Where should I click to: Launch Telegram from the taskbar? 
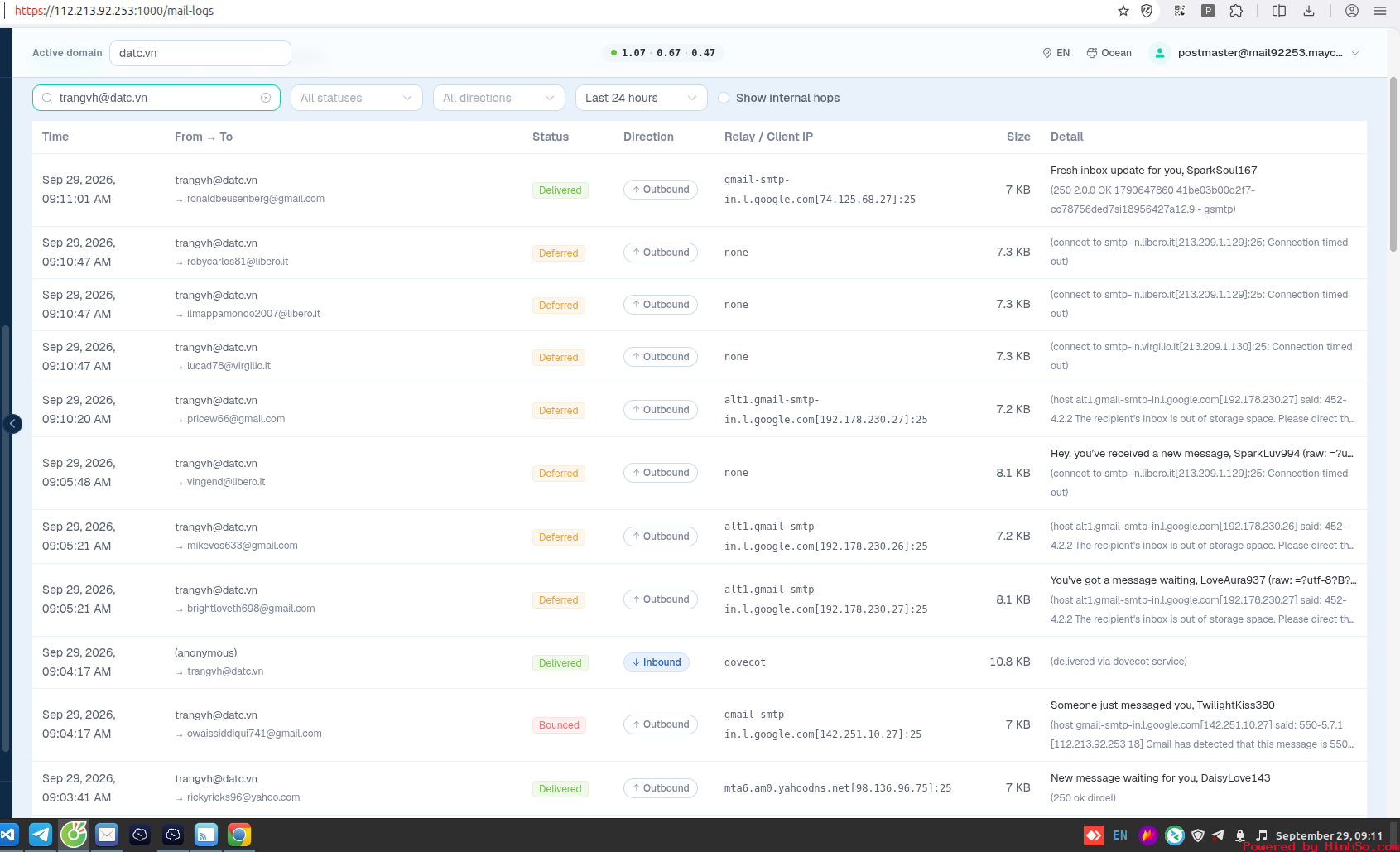[41, 835]
